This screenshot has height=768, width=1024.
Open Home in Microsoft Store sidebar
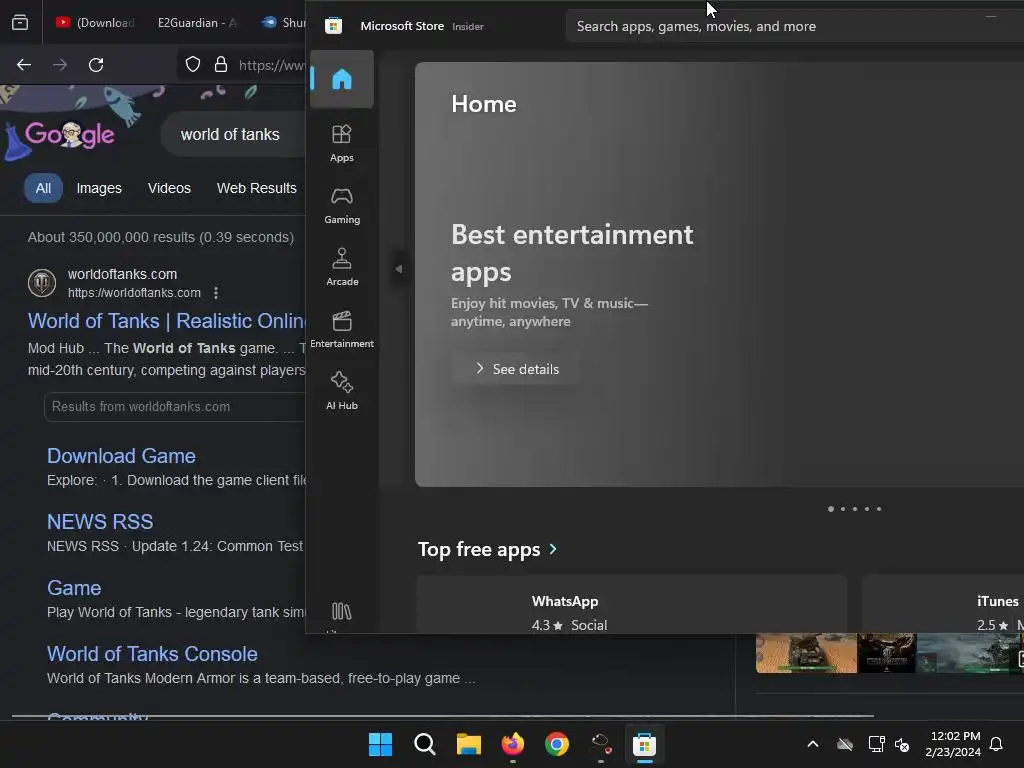[342, 79]
